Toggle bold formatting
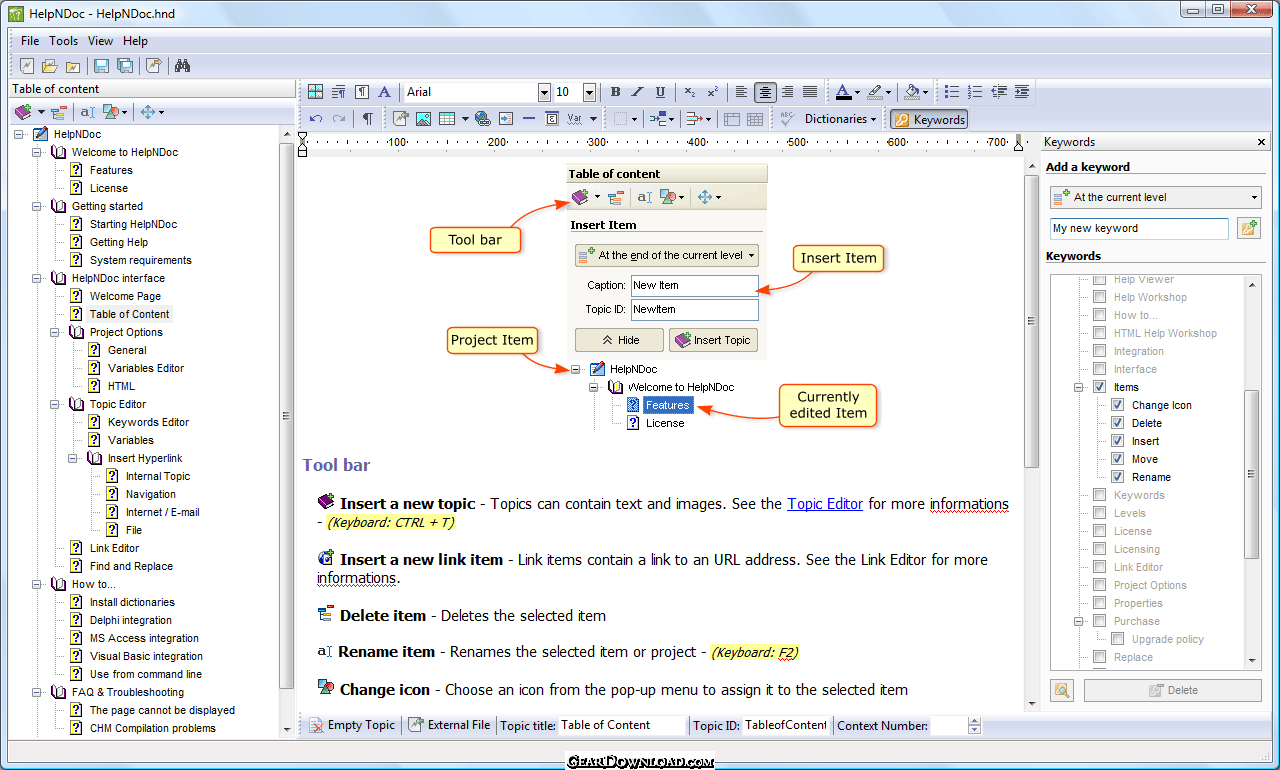This screenshot has width=1280, height=770. 615,92
